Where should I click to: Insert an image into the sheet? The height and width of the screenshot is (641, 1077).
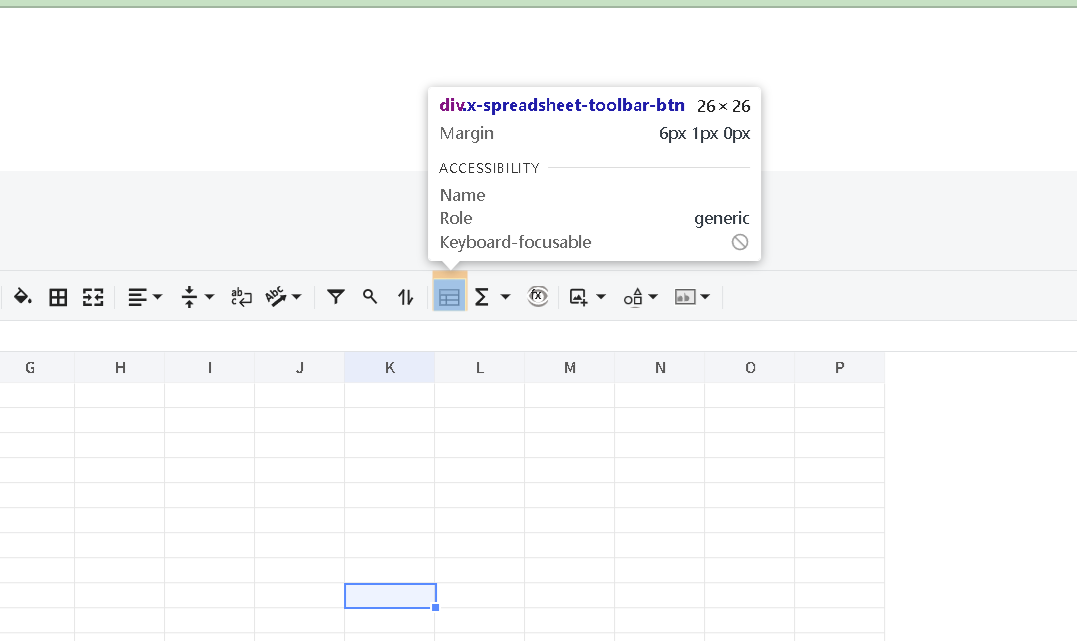click(x=580, y=296)
